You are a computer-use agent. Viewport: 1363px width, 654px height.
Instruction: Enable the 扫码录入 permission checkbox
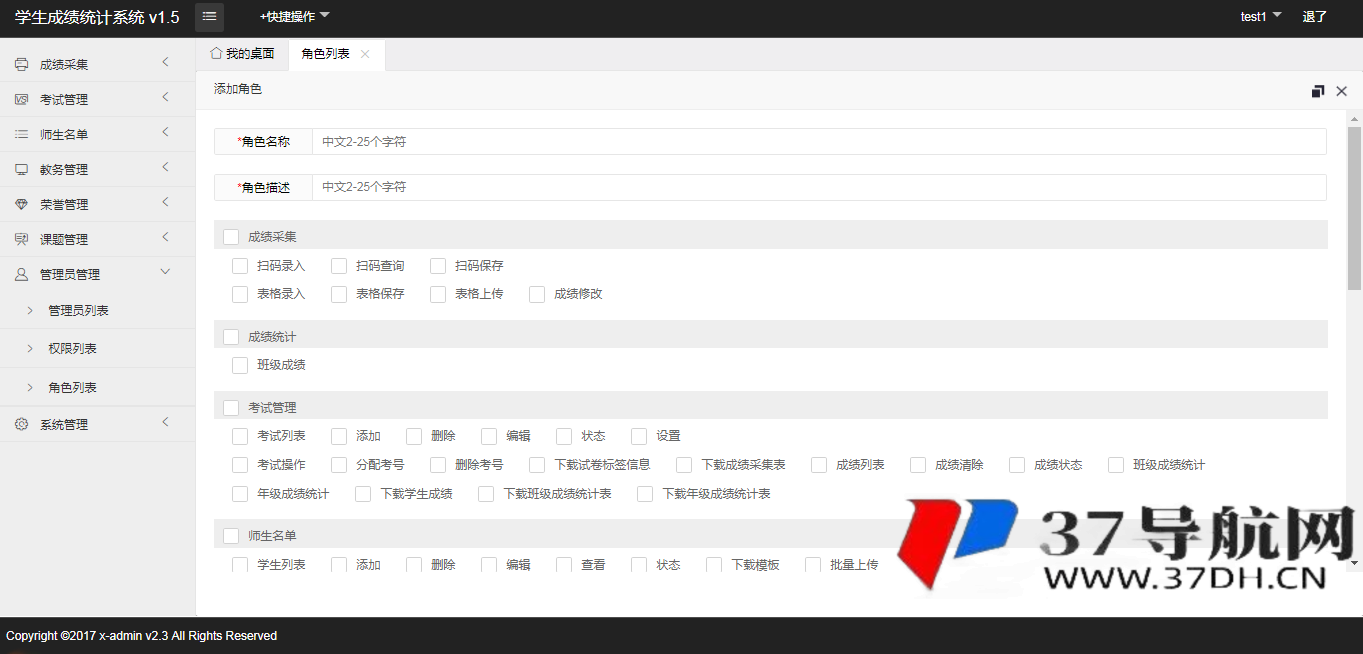click(x=239, y=265)
